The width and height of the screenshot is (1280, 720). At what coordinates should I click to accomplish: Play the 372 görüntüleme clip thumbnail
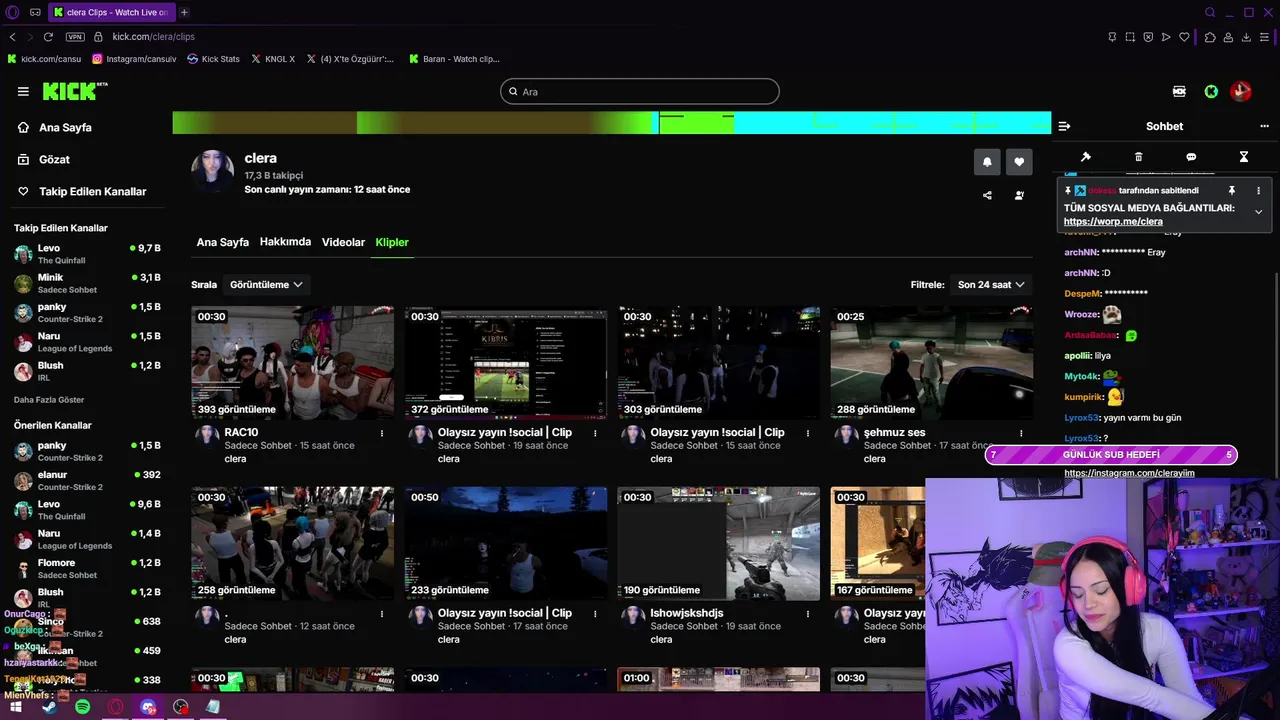pos(506,362)
